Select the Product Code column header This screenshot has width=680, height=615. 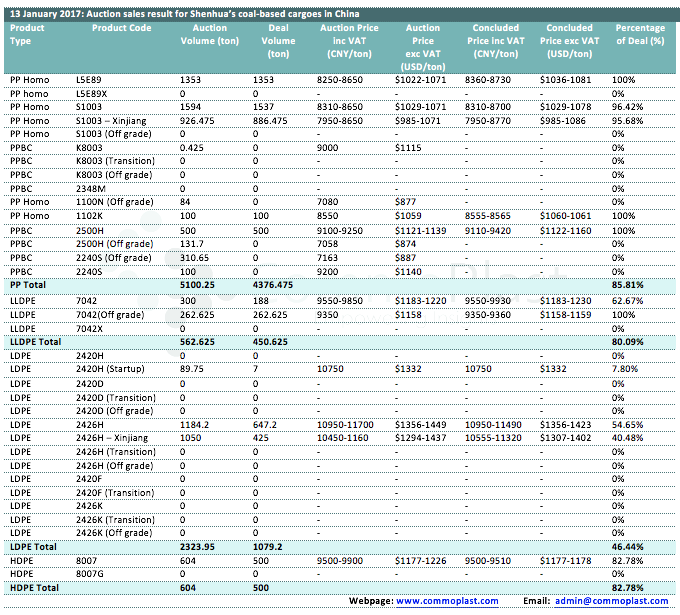pos(121,29)
